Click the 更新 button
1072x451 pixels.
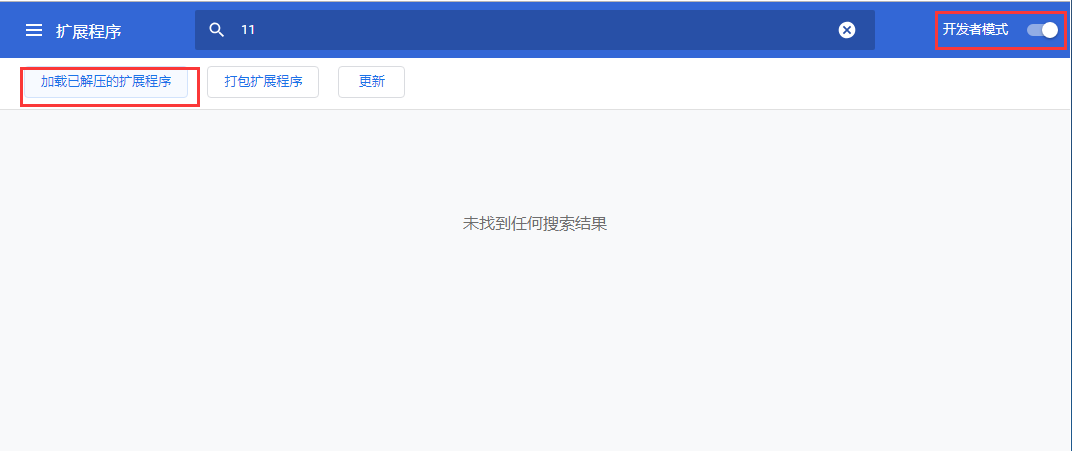pyautogui.click(x=372, y=82)
